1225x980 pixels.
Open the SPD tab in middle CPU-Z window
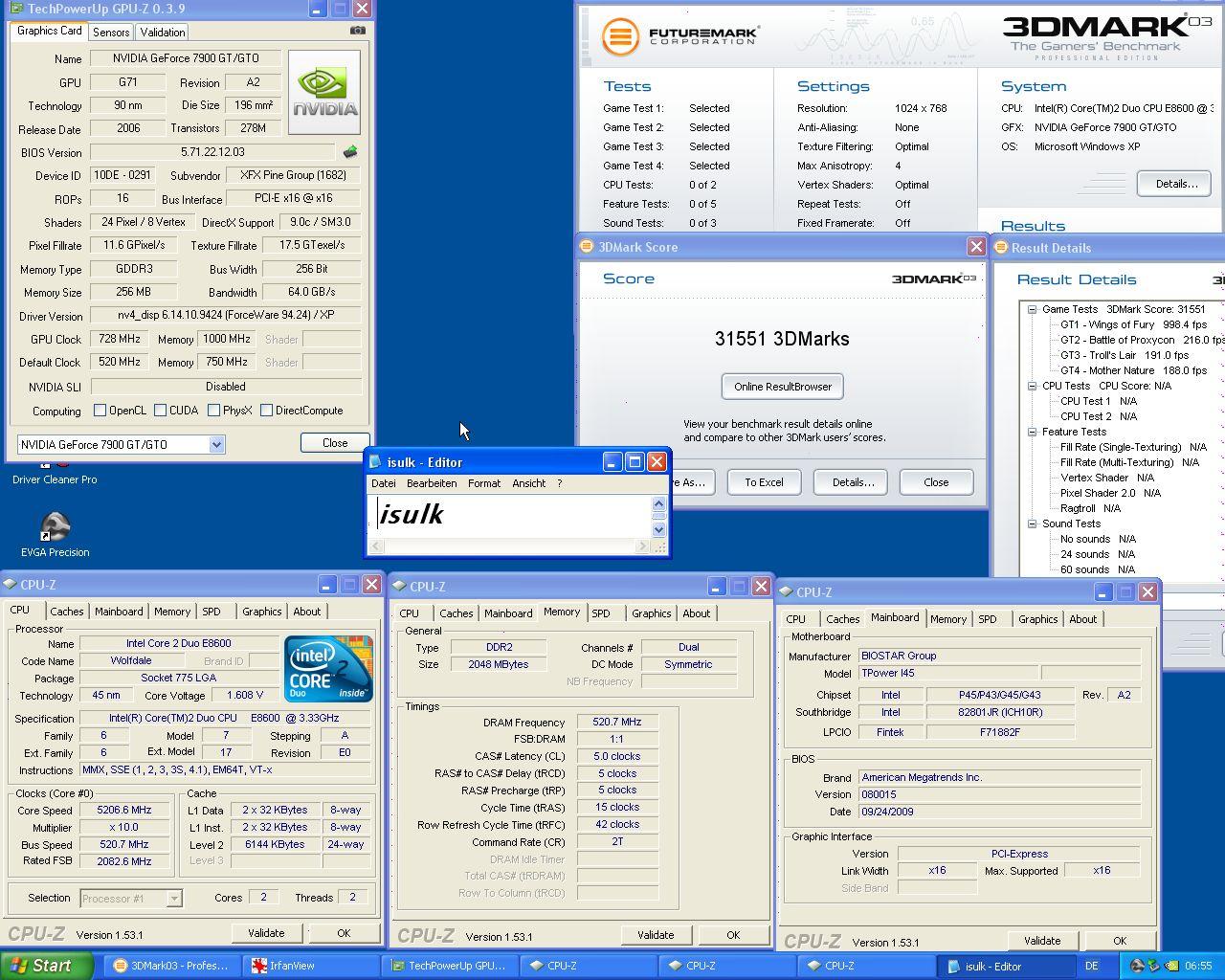(x=601, y=613)
